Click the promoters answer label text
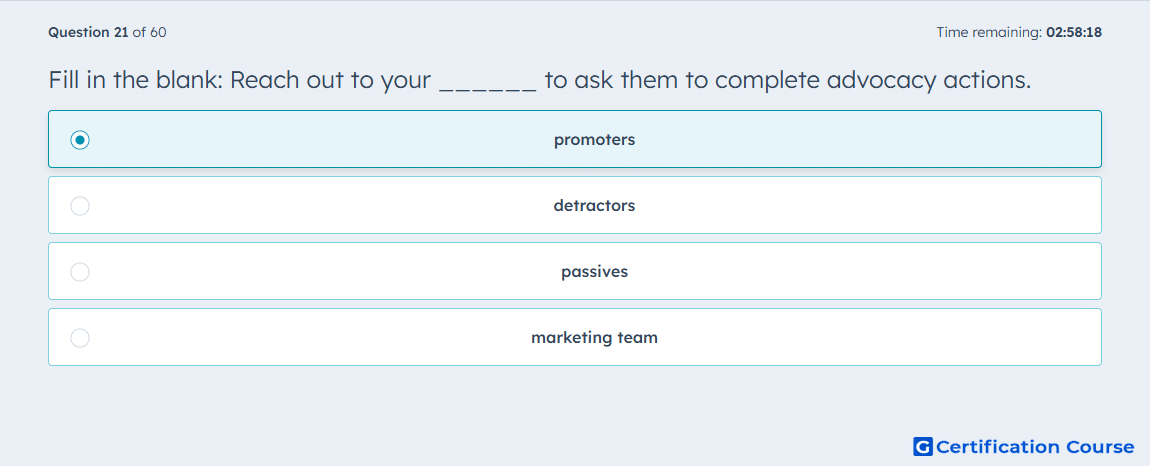1150x466 pixels. coord(594,139)
